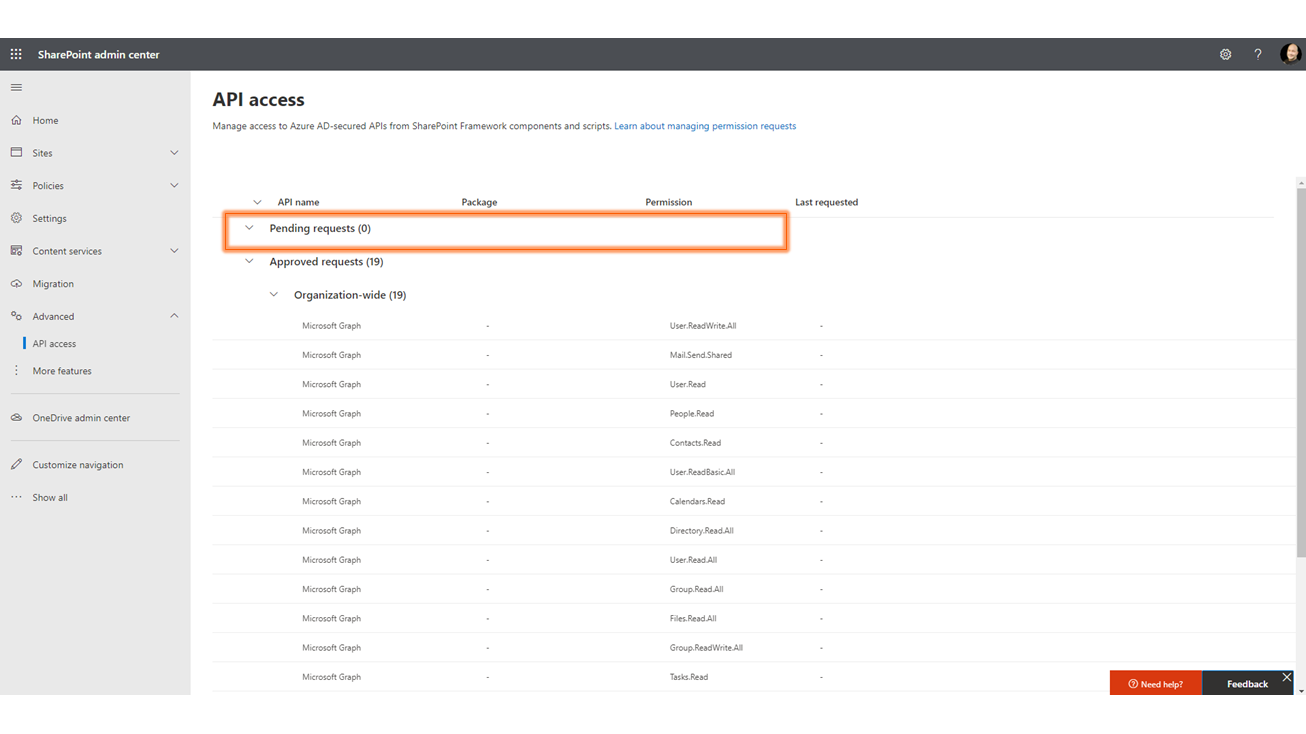Collapse the Approved requests group
1306x734 pixels.
pyautogui.click(x=249, y=262)
